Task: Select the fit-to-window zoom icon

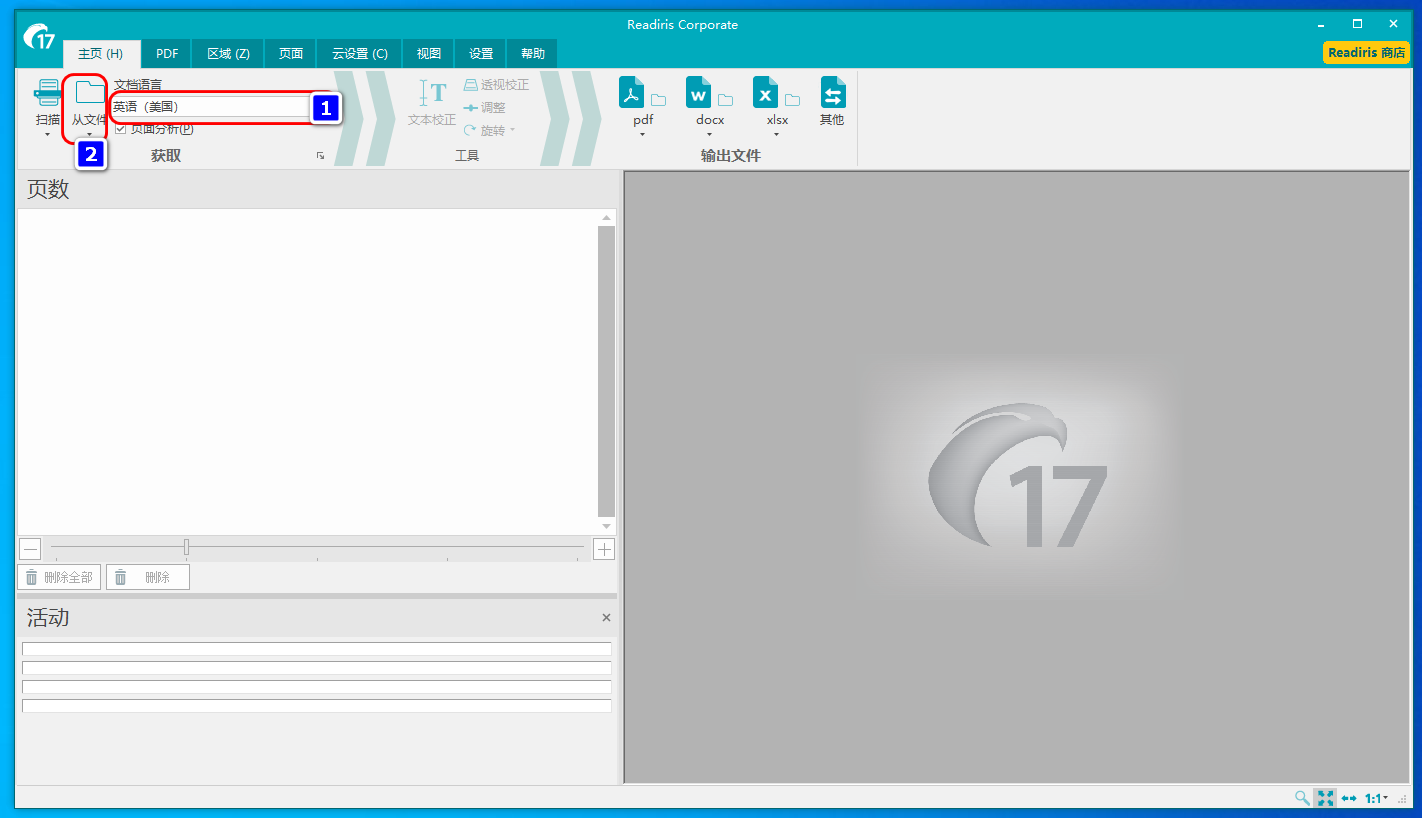Action: pyautogui.click(x=1326, y=798)
